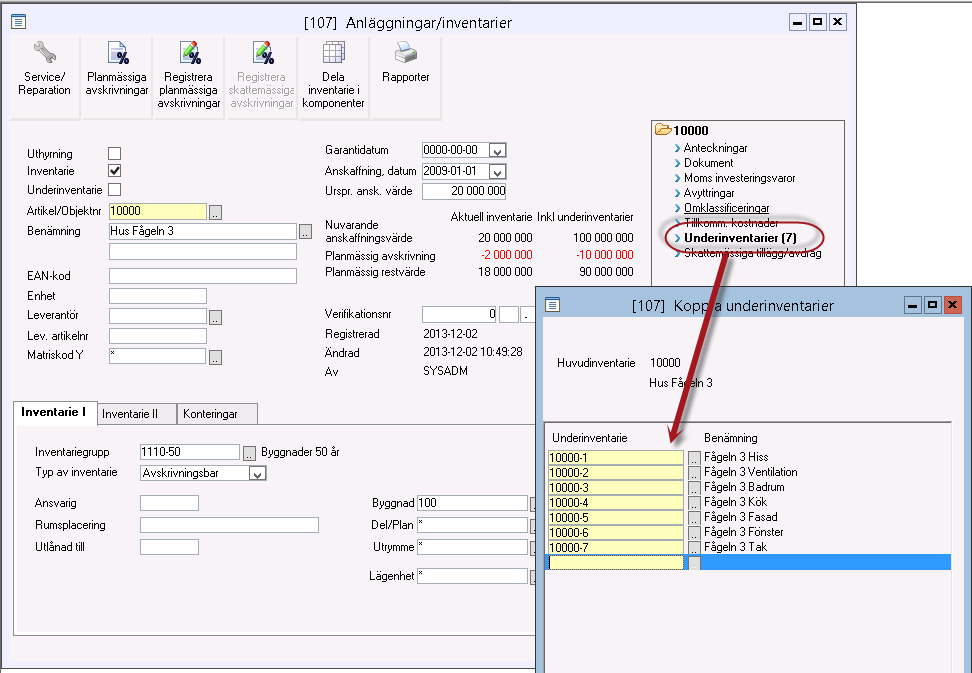Open Koppla underinventarier window menu icon

point(552,305)
